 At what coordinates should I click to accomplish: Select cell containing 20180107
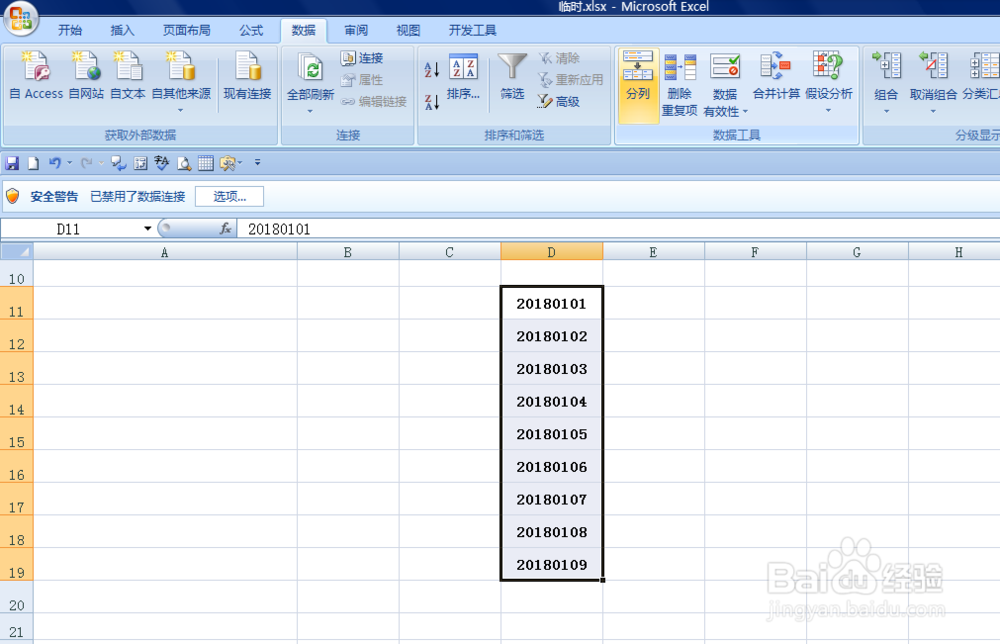point(552,499)
